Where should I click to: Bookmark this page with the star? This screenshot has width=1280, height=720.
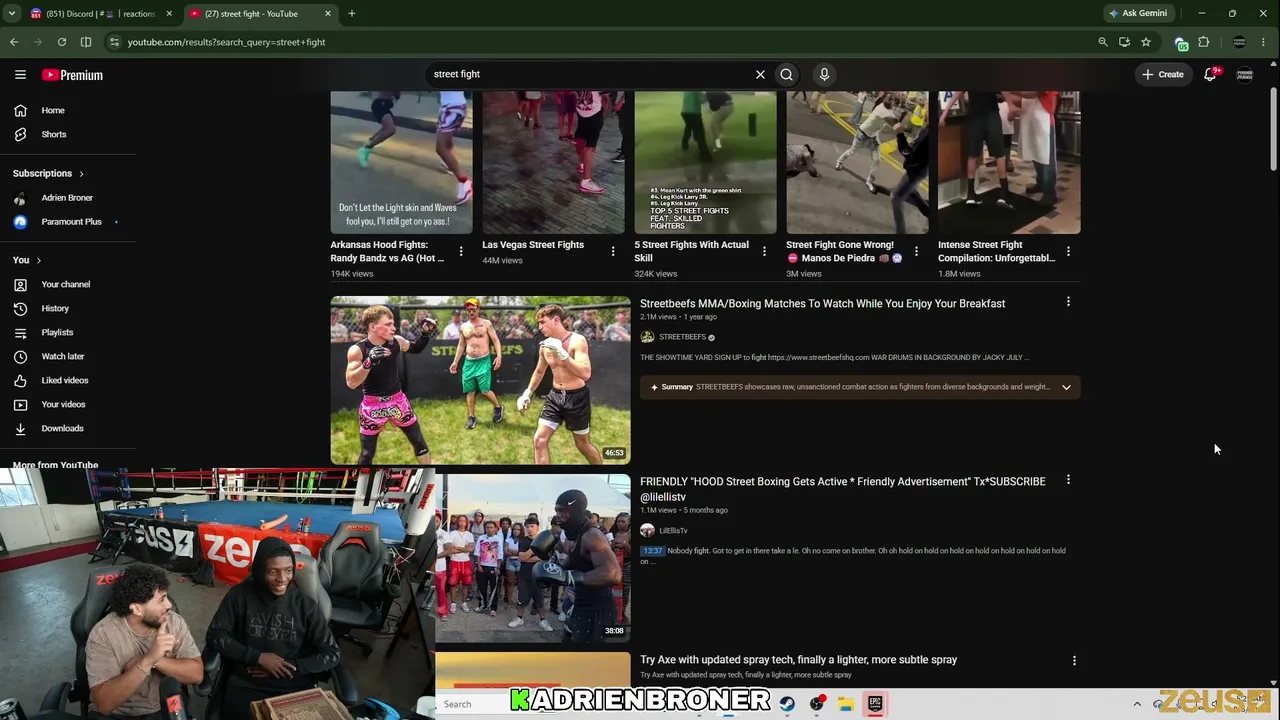[x=1146, y=42]
